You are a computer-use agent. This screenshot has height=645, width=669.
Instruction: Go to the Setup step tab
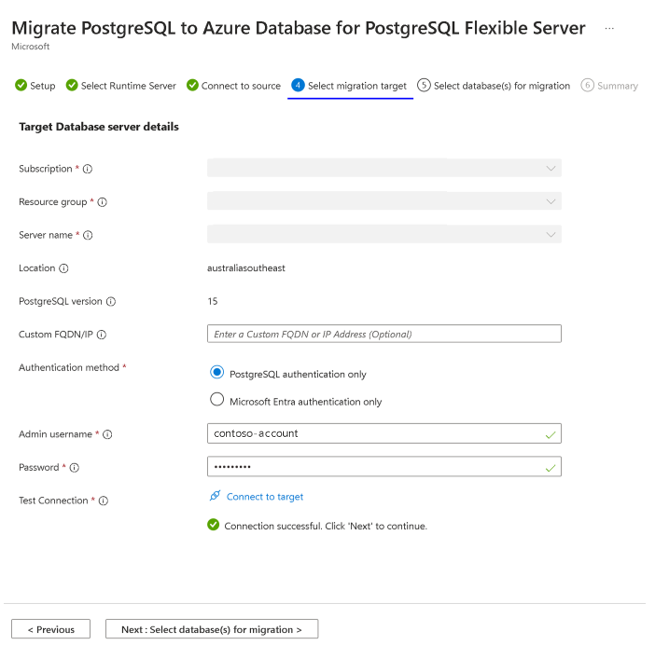pyautogui.click(x=35, y=86)
